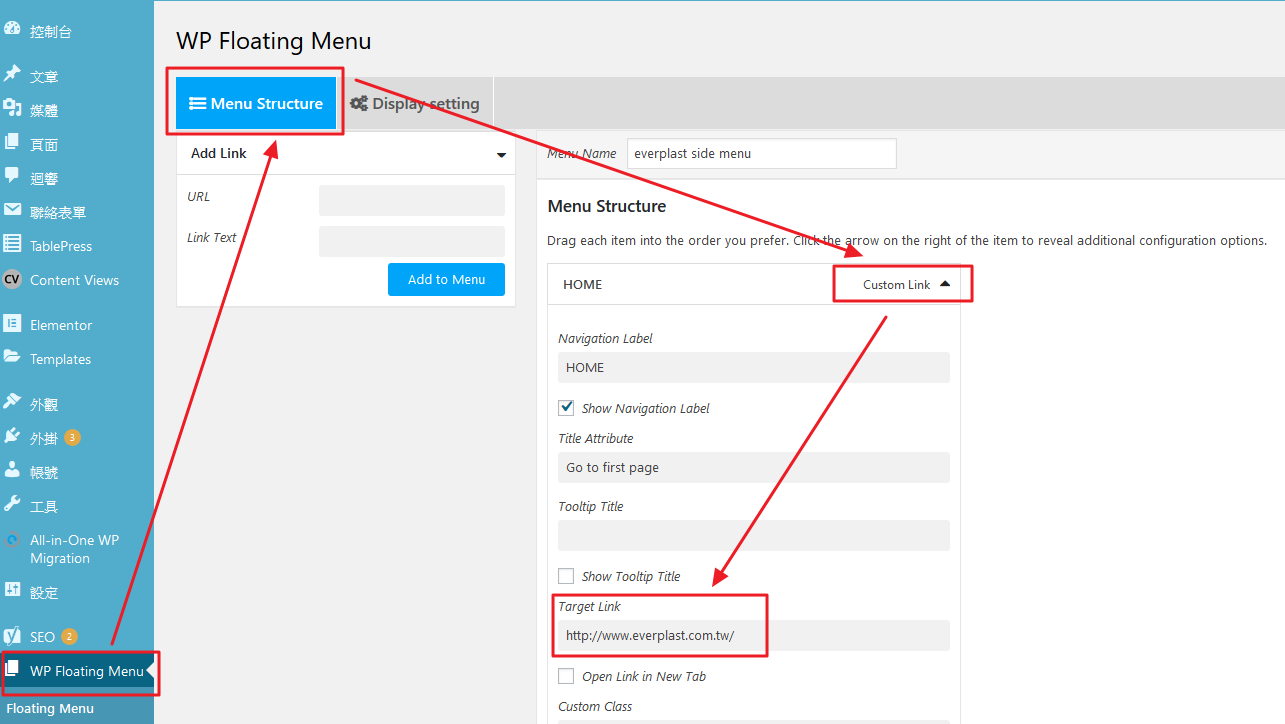Viewport: 1285px width, 724px height.
Task: Click the dashboard icon beside 控制台
Action: tap(12, 30)
